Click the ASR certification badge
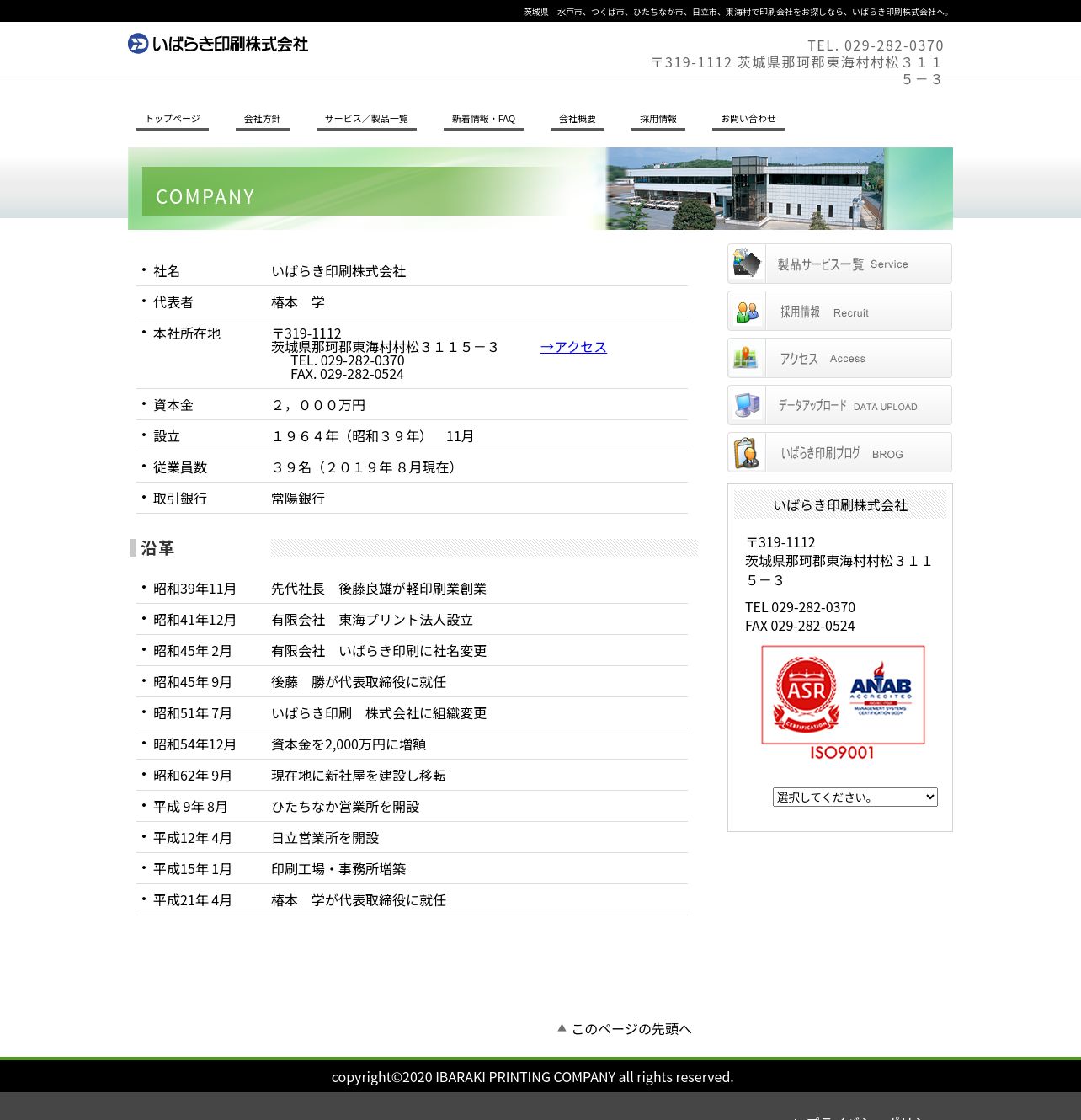1081x1120 pixels. 806,695
